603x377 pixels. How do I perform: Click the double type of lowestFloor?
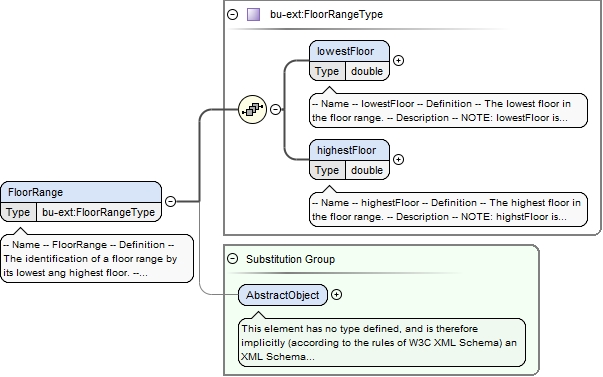coord(367,71)
